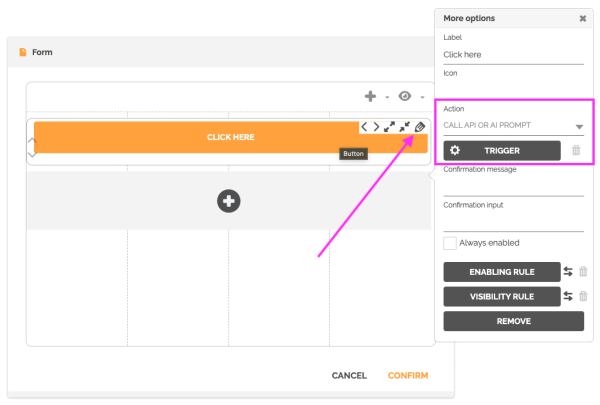
Task: Click the orange CLICK HERE button
Action: pyautogui.click(x=231, y=137)
